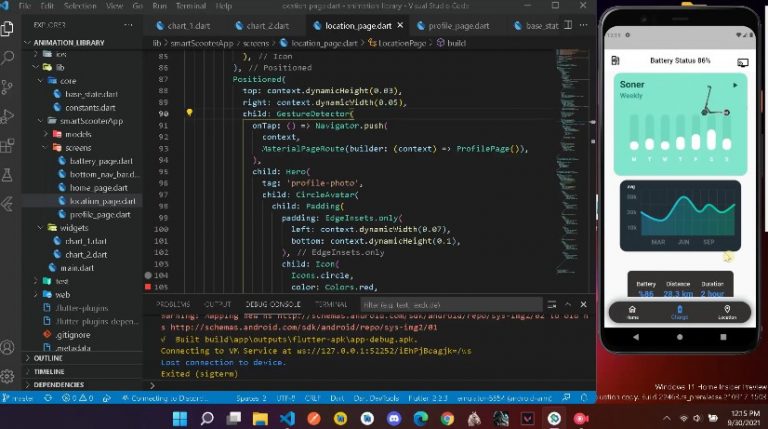This screenshot has width=768, height=429.
Task: Switch to the PROBLEMS panel tab
Action: tap(172, 304)
